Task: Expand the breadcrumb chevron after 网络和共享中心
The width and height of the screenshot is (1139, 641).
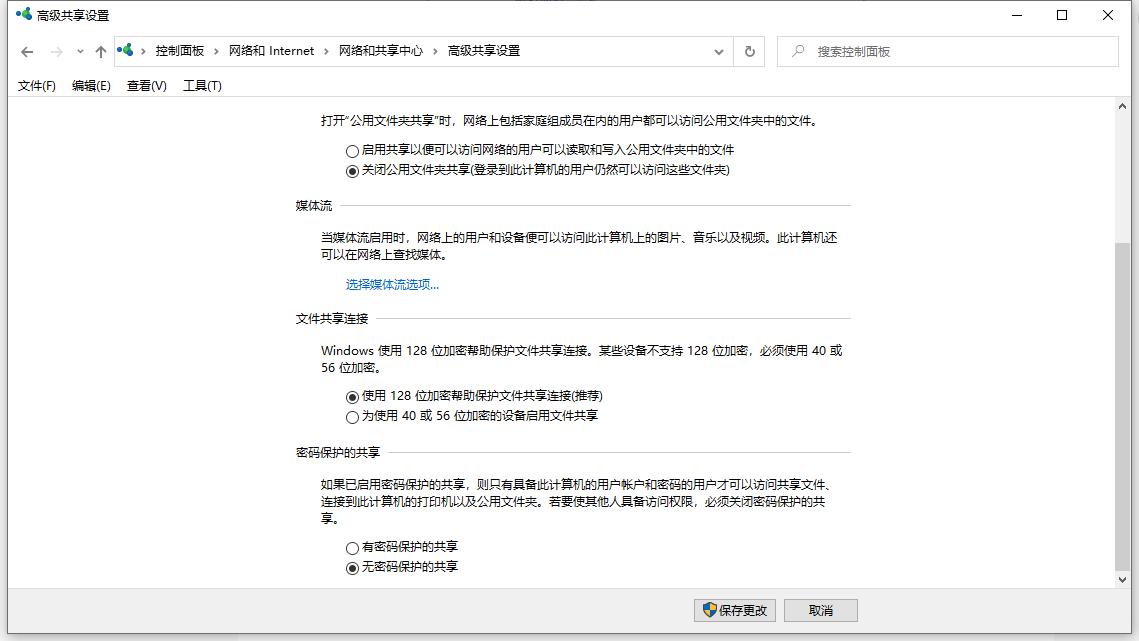Action: click(435, 50)
